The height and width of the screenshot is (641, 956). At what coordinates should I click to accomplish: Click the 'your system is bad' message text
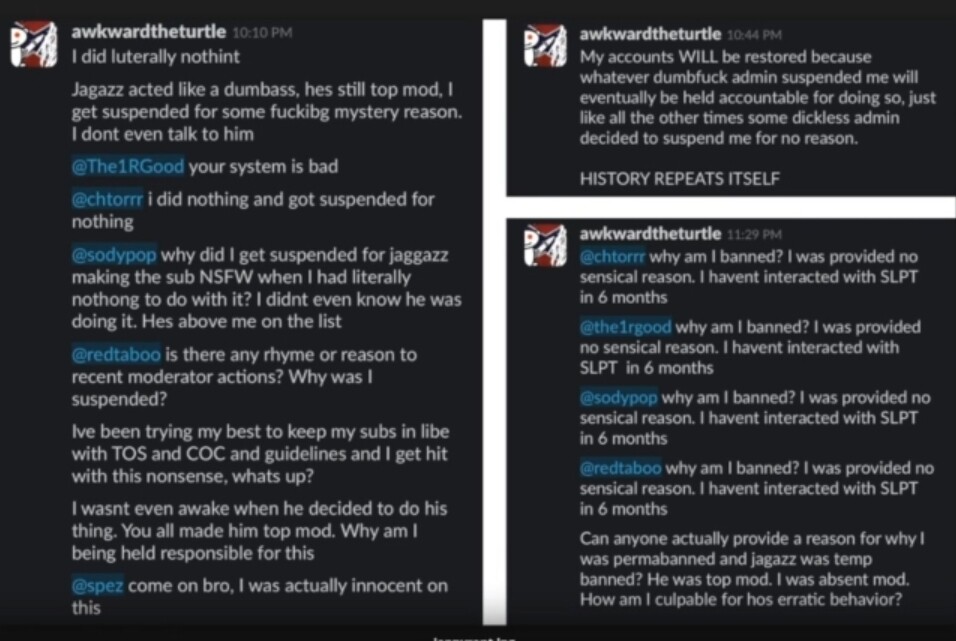(256, 167)
